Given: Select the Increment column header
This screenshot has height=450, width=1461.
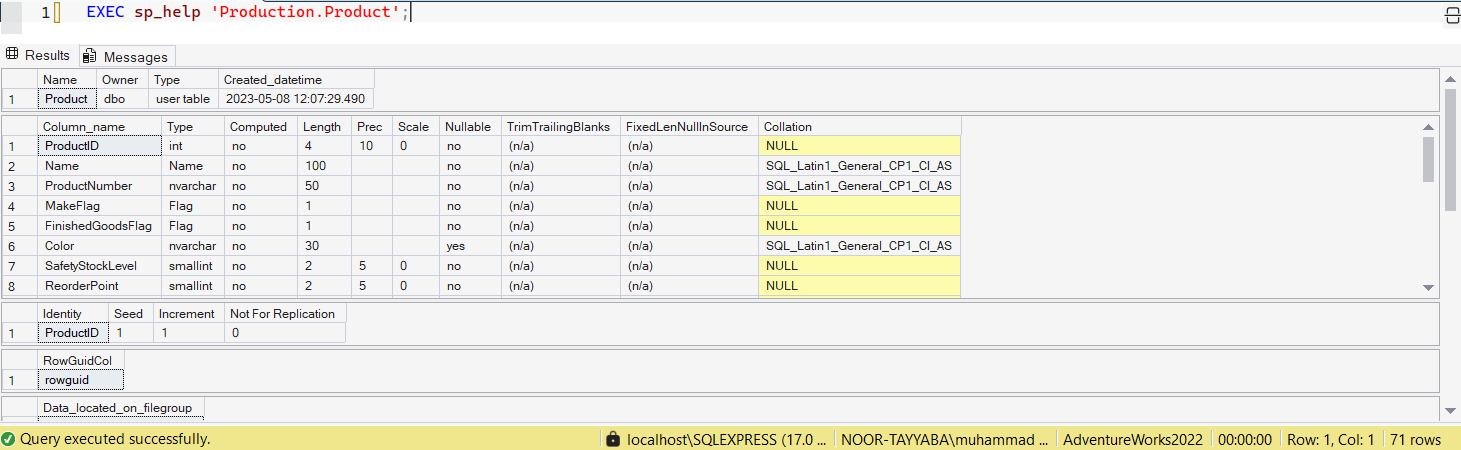Looking at the screenshot, I should [x=189, y=314].
